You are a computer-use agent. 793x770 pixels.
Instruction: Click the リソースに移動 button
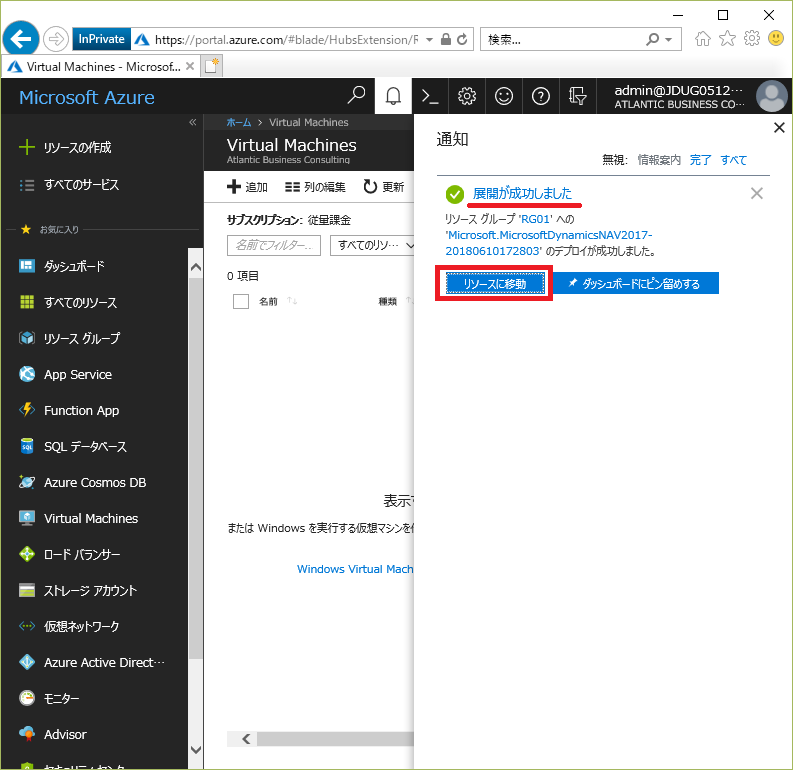(x=495, y=284)
